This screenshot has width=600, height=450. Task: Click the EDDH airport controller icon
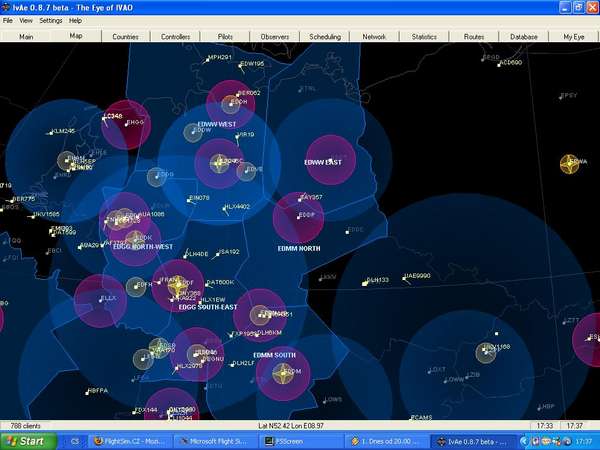(x=231, y=103)
